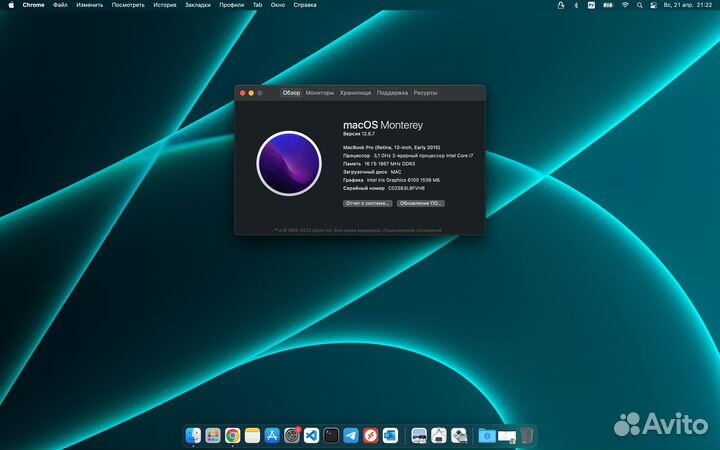The width and height of the screenshot is (720, 450).
Task: Click the Серийный номер line
Action: point(384,188)
